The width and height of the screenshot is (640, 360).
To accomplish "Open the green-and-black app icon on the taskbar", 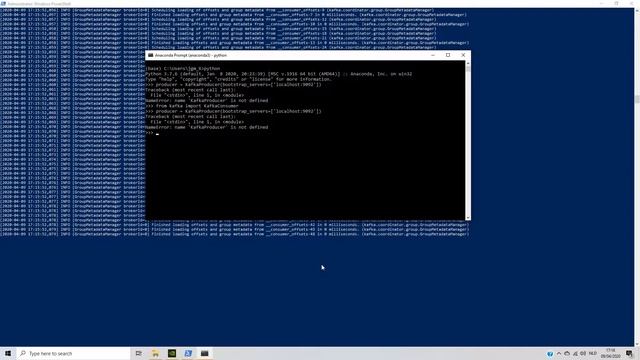I will [172, 353].
